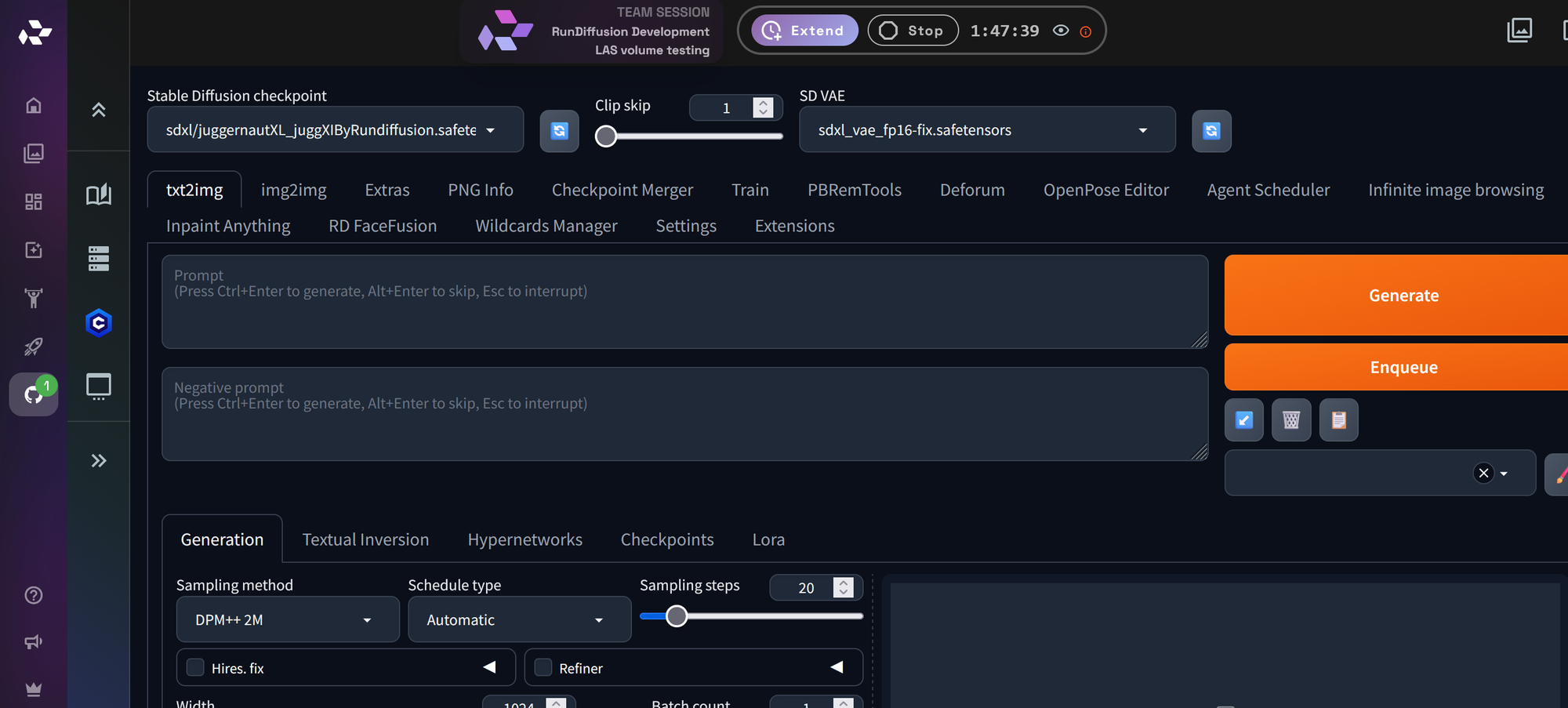Viewport: 1568px width, 708px height.
Task: Switch to the img2img tab
Action: [x=293, y=189]
